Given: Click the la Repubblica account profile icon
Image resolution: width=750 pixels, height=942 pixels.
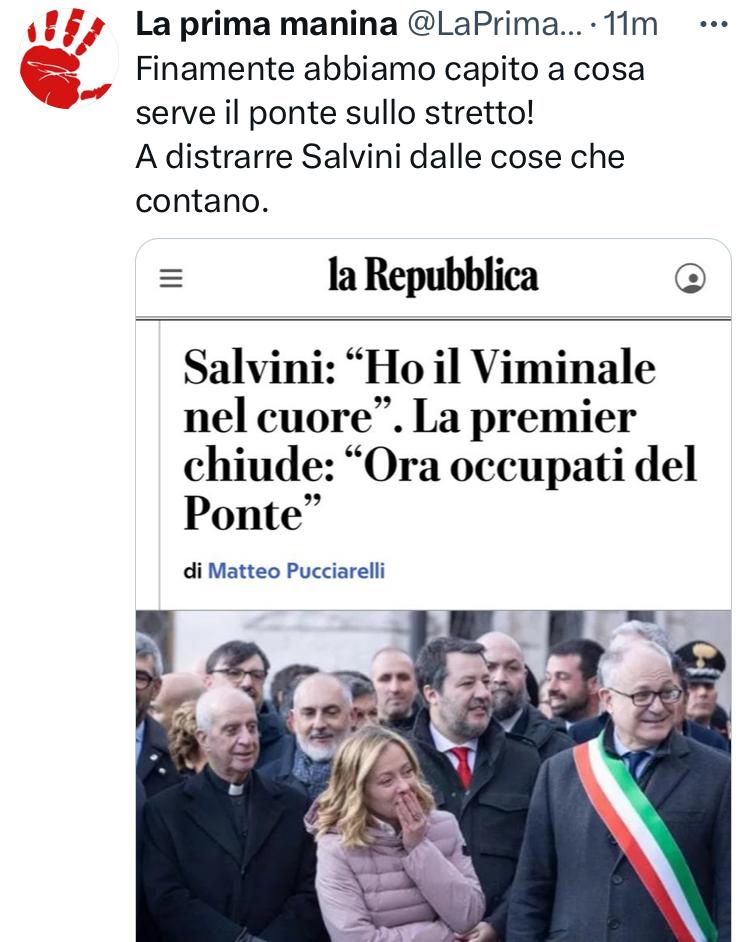Looking at the screenshot, I should click(x=690, y=278).
